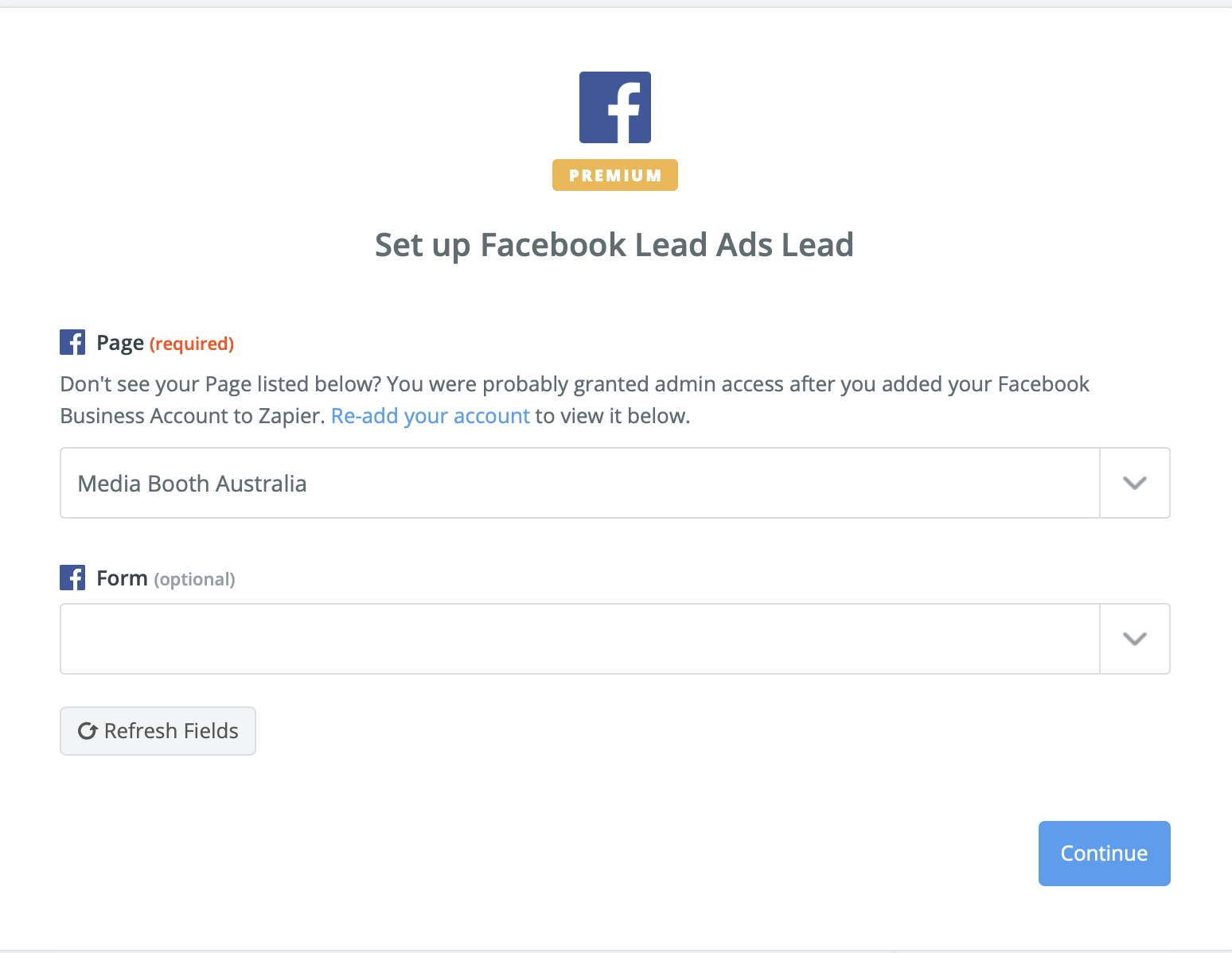
Task: Click the large Facebook logo at top
Action: 615,107
